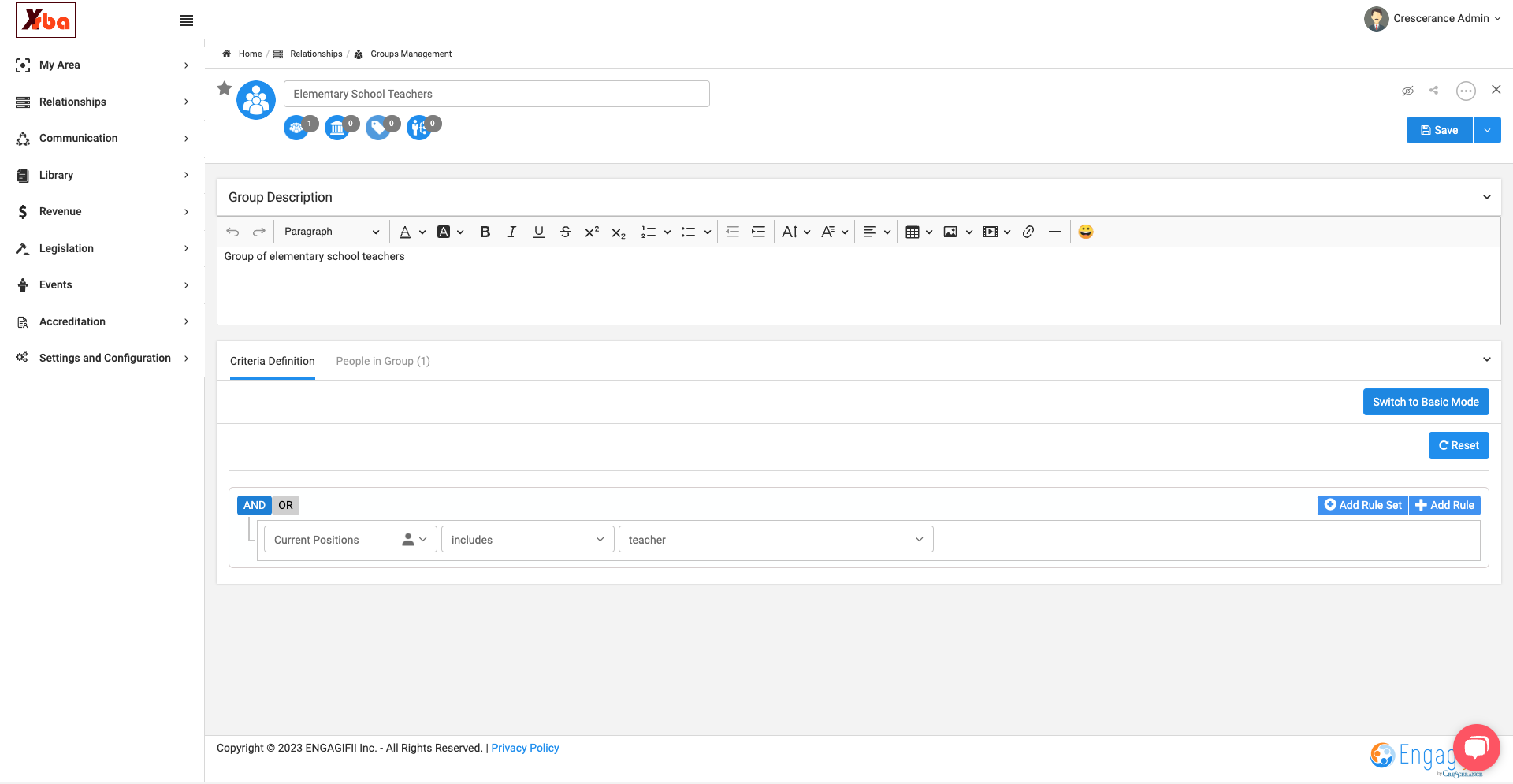
Task: Click Switch to Basic Mode
Action: 1426,402
